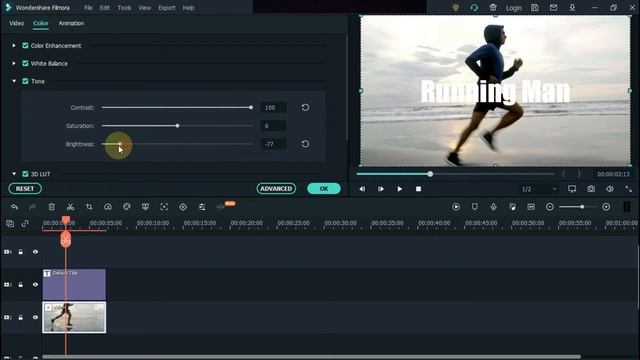Collapse the Tone section arrow

[x=14, y=81]
